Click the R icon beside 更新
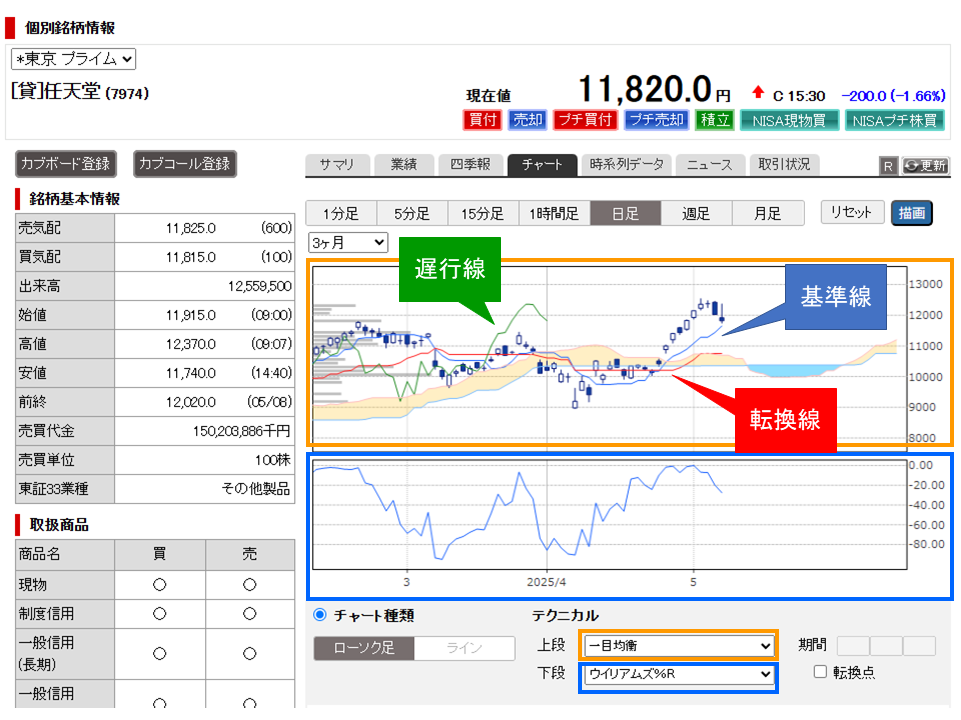Viewport: 961px width, 720px height. [888, 166]
